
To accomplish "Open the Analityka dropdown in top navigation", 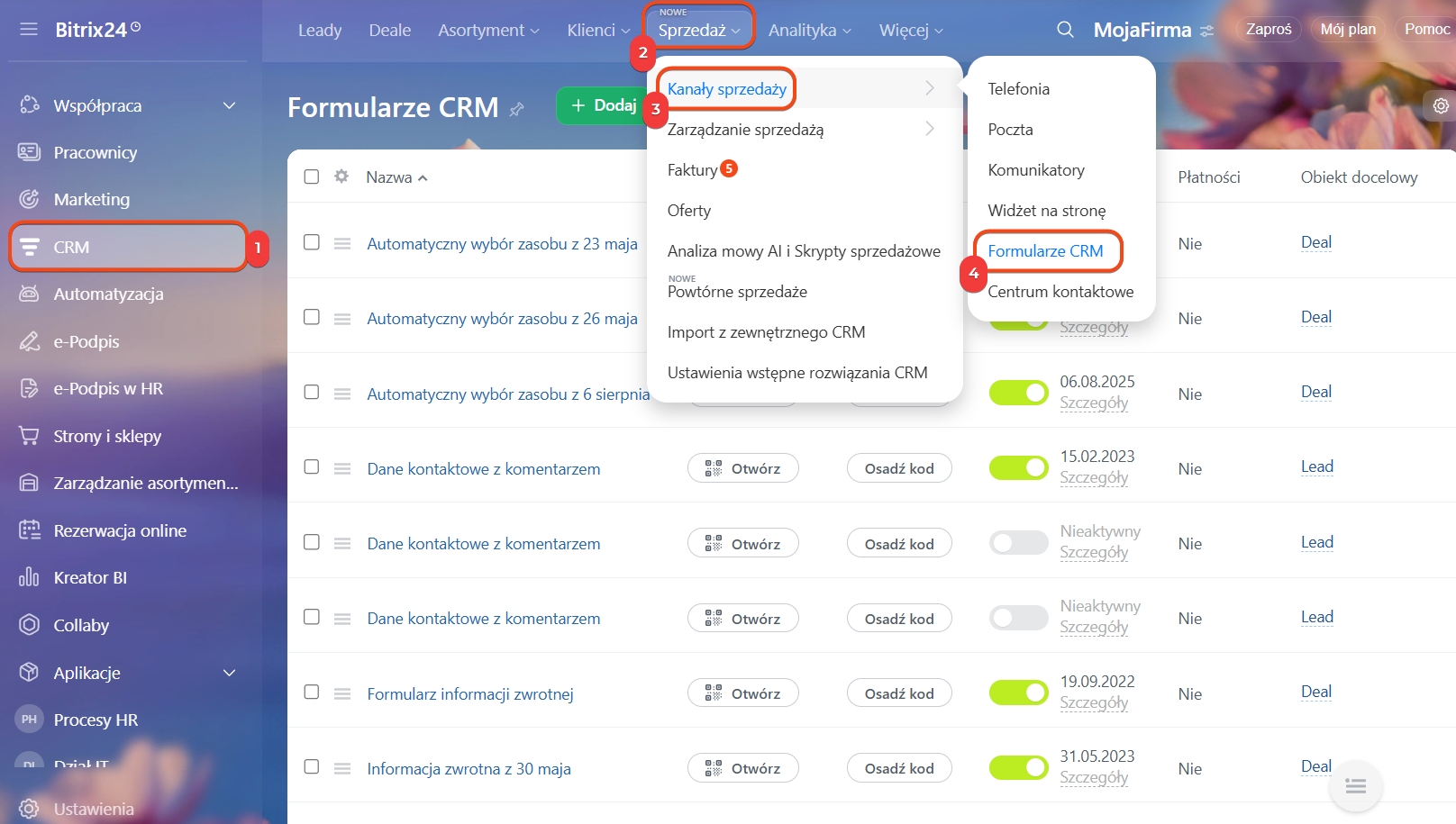I will pos(808,31).
